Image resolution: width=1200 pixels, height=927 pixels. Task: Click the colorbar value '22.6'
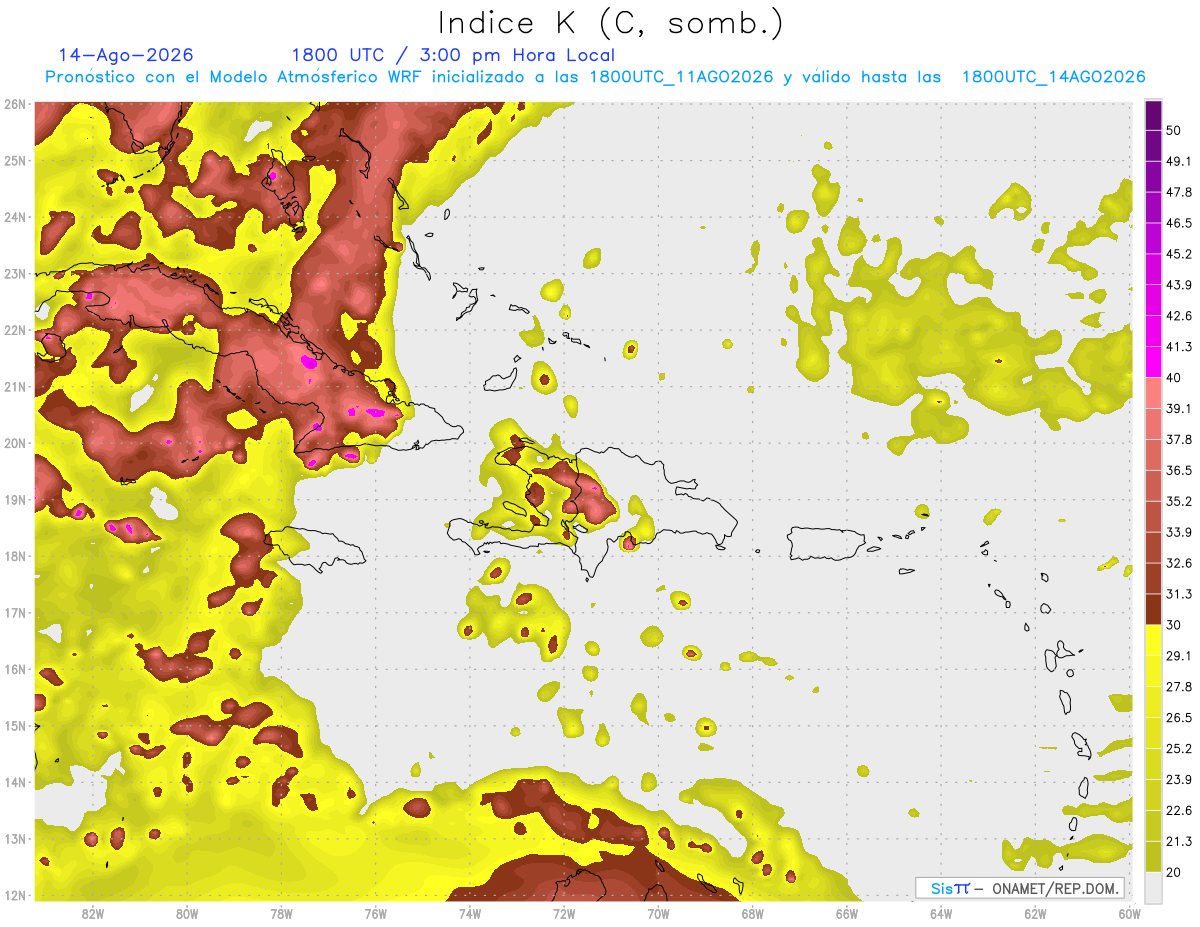tap(1178, 811)
